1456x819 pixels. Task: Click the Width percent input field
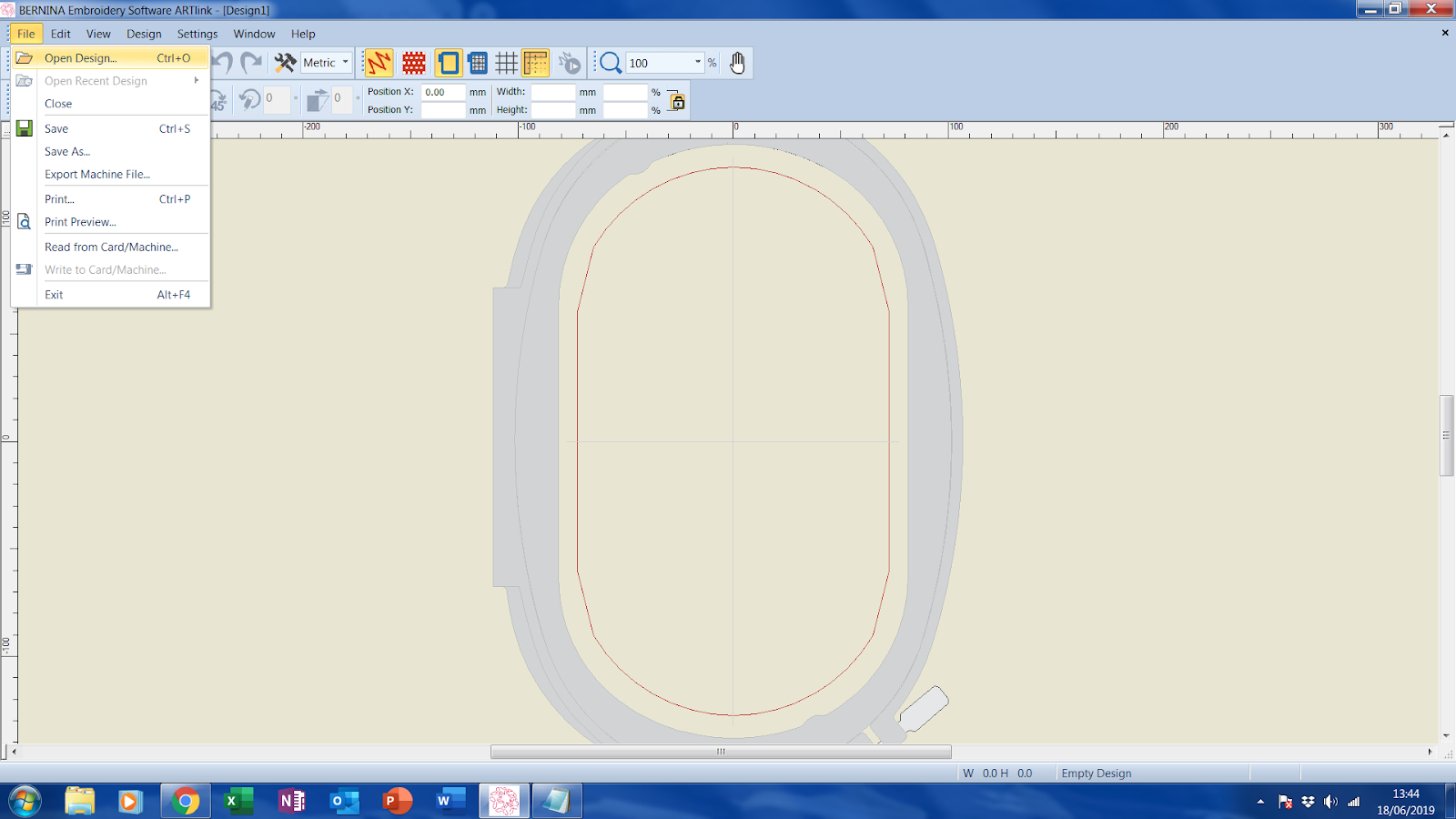pos(625,92)
